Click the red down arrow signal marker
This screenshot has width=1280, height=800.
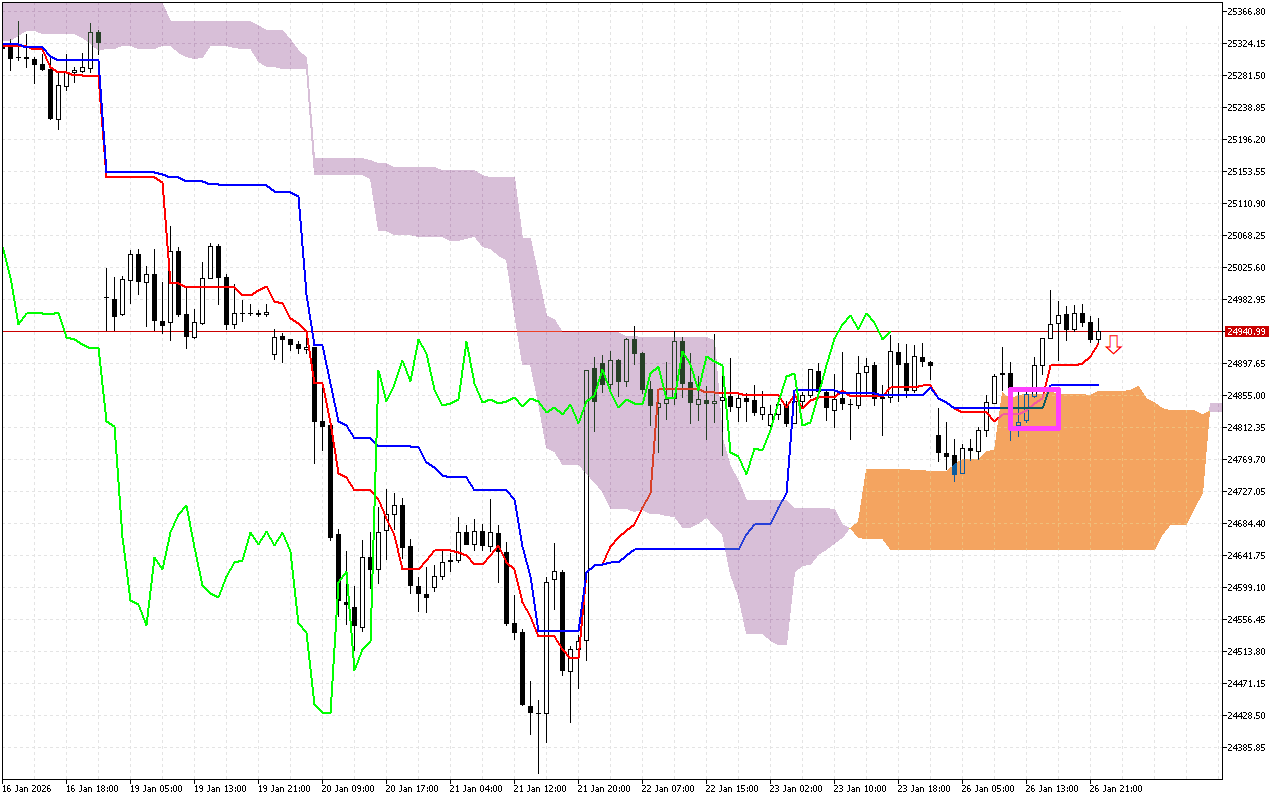point(1113,345)
